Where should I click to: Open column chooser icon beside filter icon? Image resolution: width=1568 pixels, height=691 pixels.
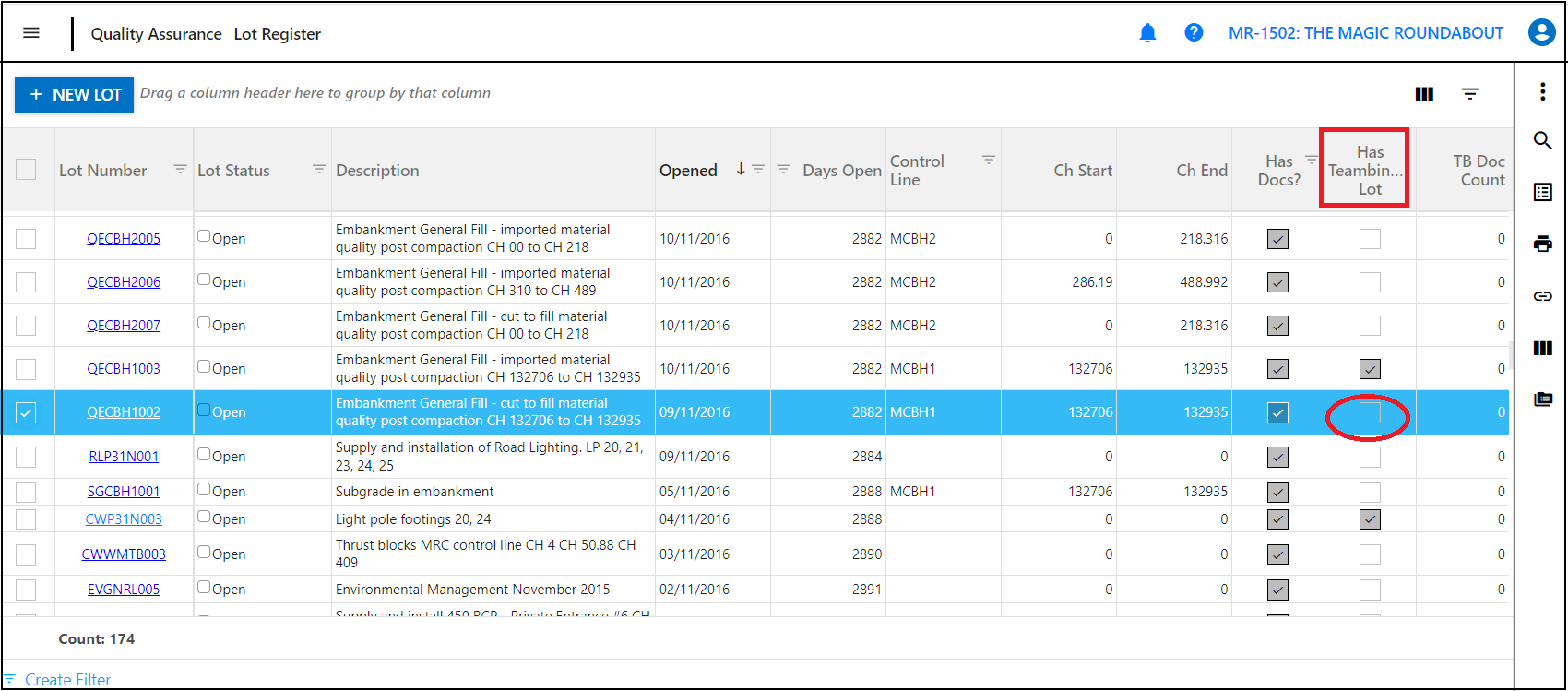tap(1424, 94)
